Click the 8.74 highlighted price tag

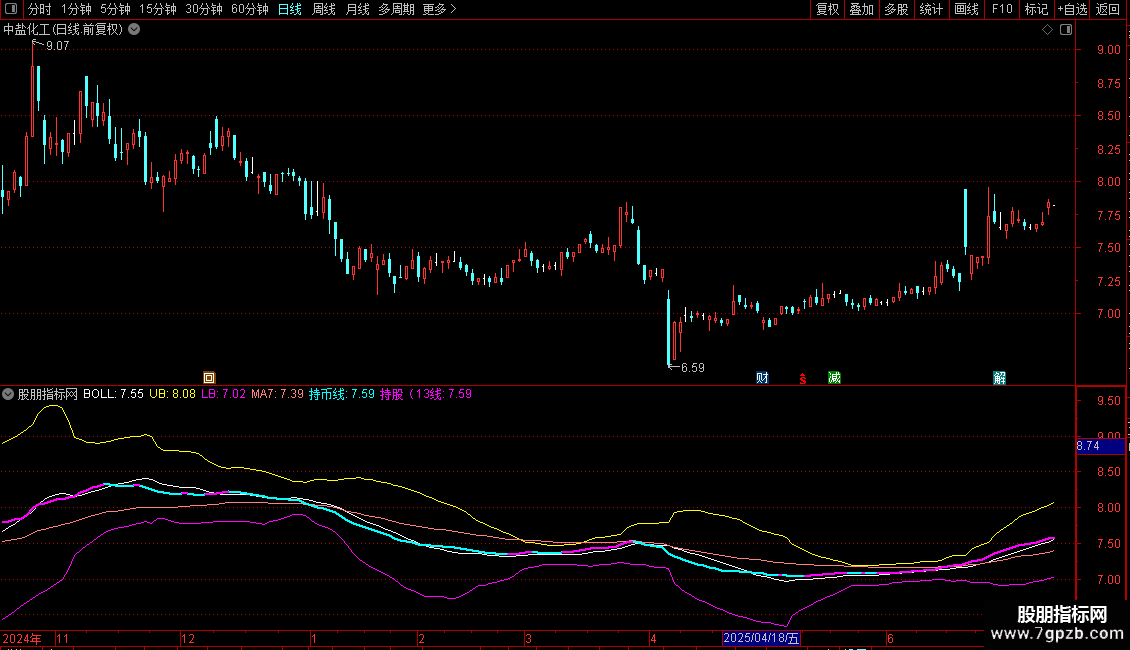coord(1100,446)
